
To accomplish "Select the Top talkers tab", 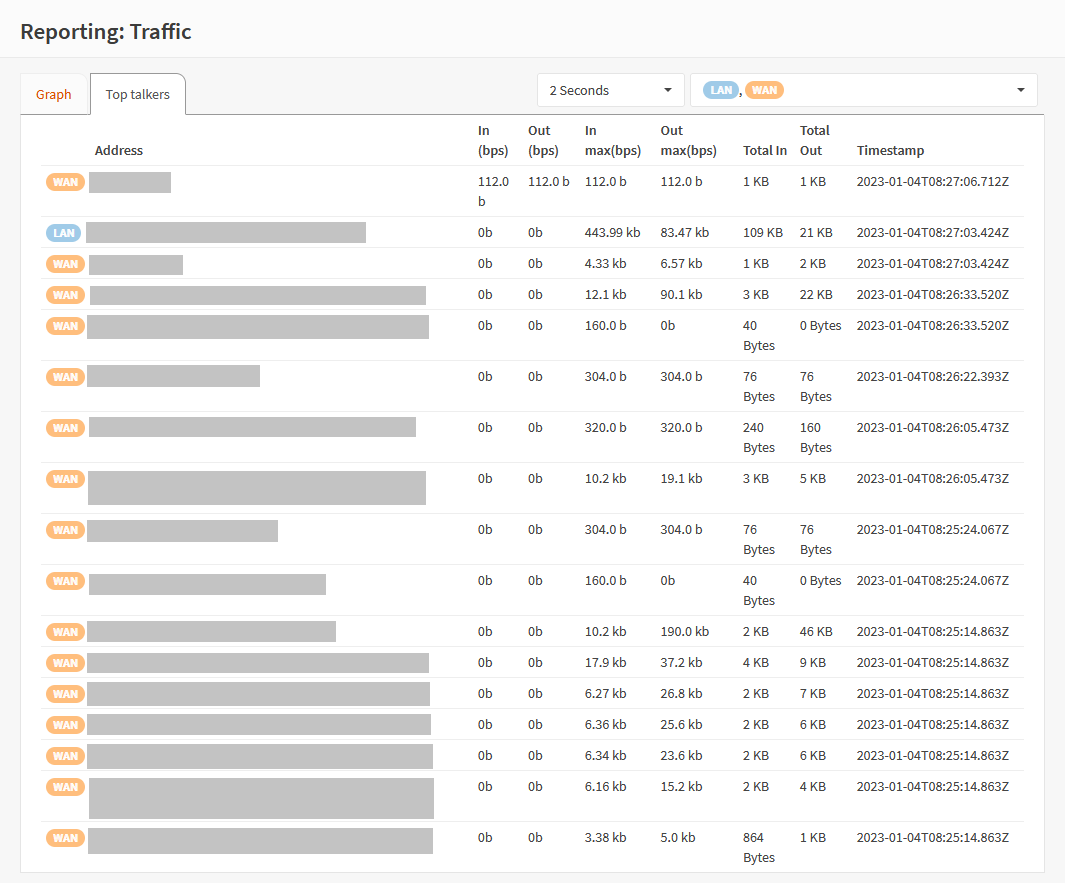I will click(138, 95).
